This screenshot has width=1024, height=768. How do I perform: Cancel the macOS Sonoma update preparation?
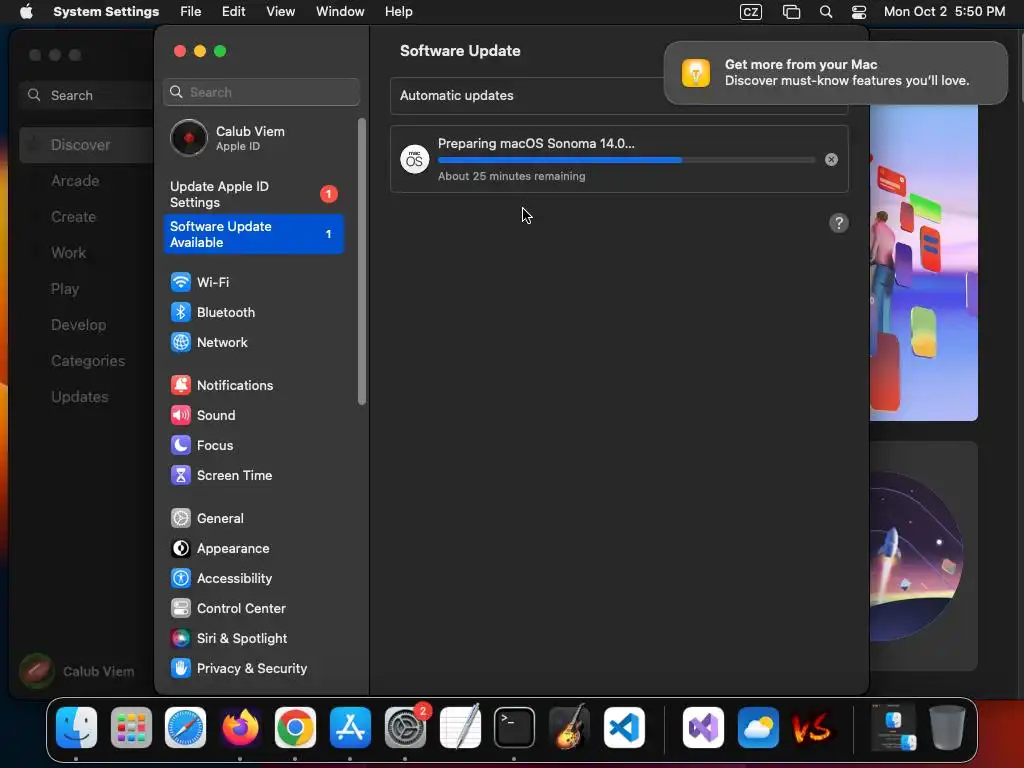[831, 159]
